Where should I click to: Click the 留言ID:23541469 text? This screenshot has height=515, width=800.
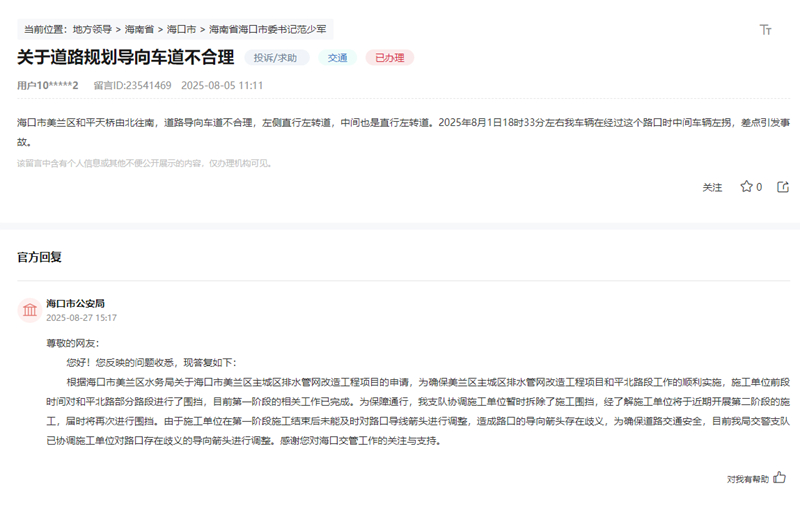132,86
